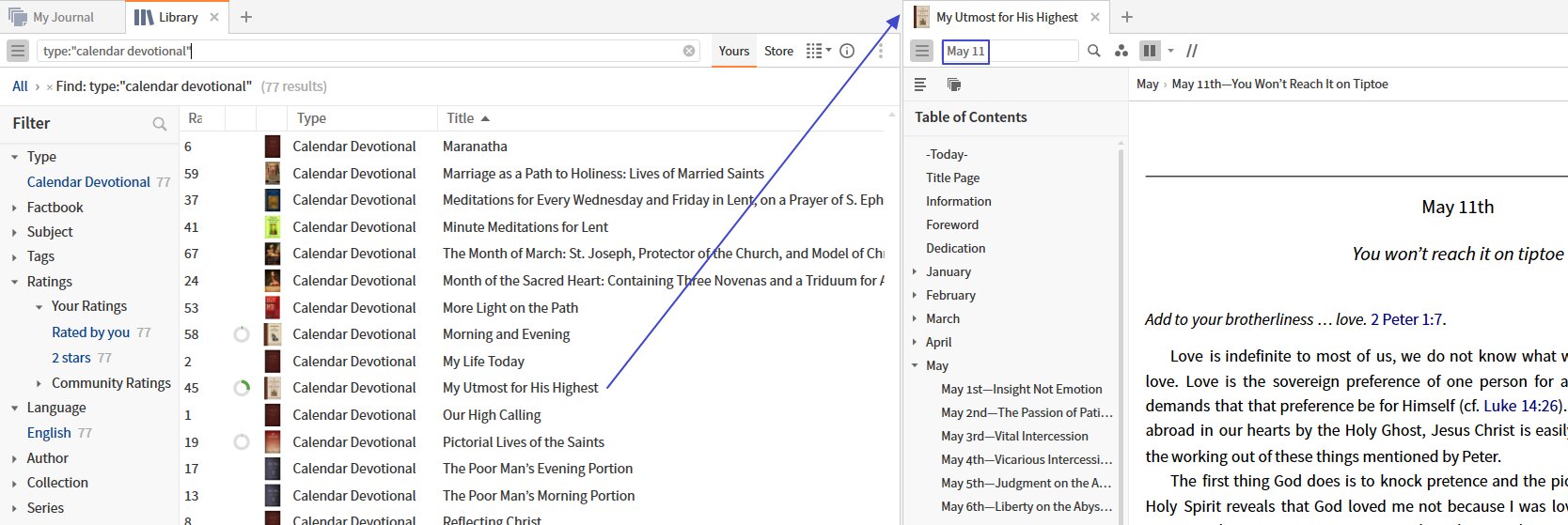Switch to the Library tab

178,17
